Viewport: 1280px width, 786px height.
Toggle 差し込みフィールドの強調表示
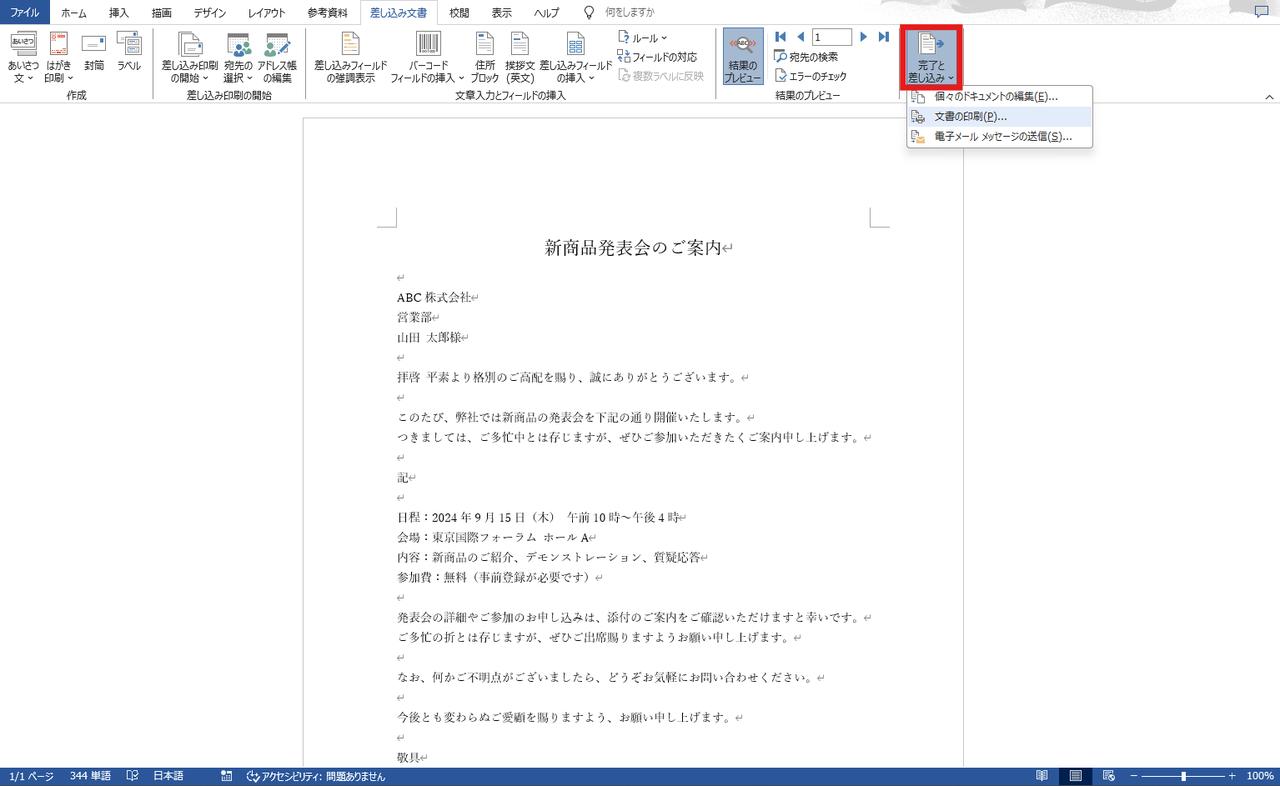point(350,56)
